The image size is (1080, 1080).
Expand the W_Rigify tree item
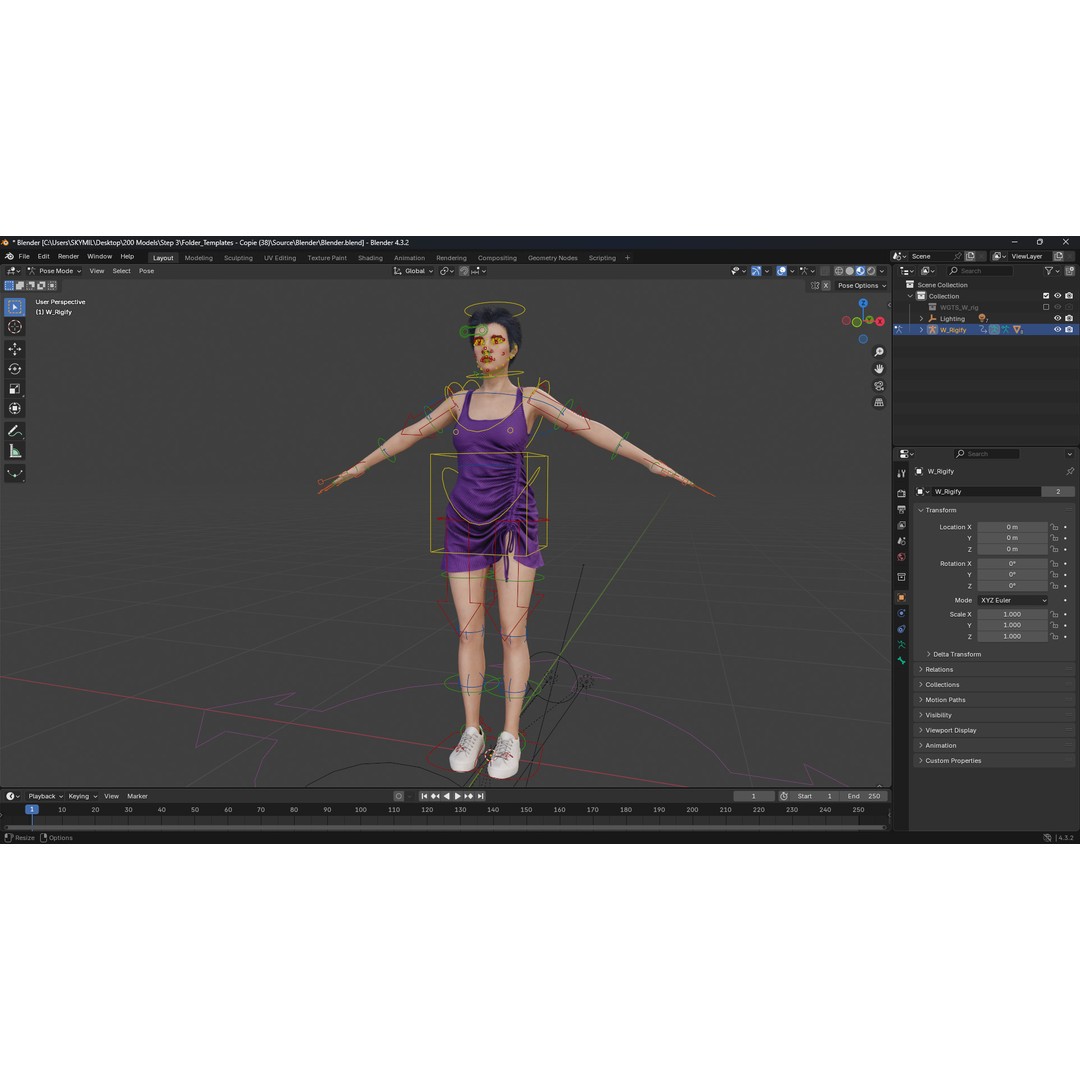tap(922, 330)
